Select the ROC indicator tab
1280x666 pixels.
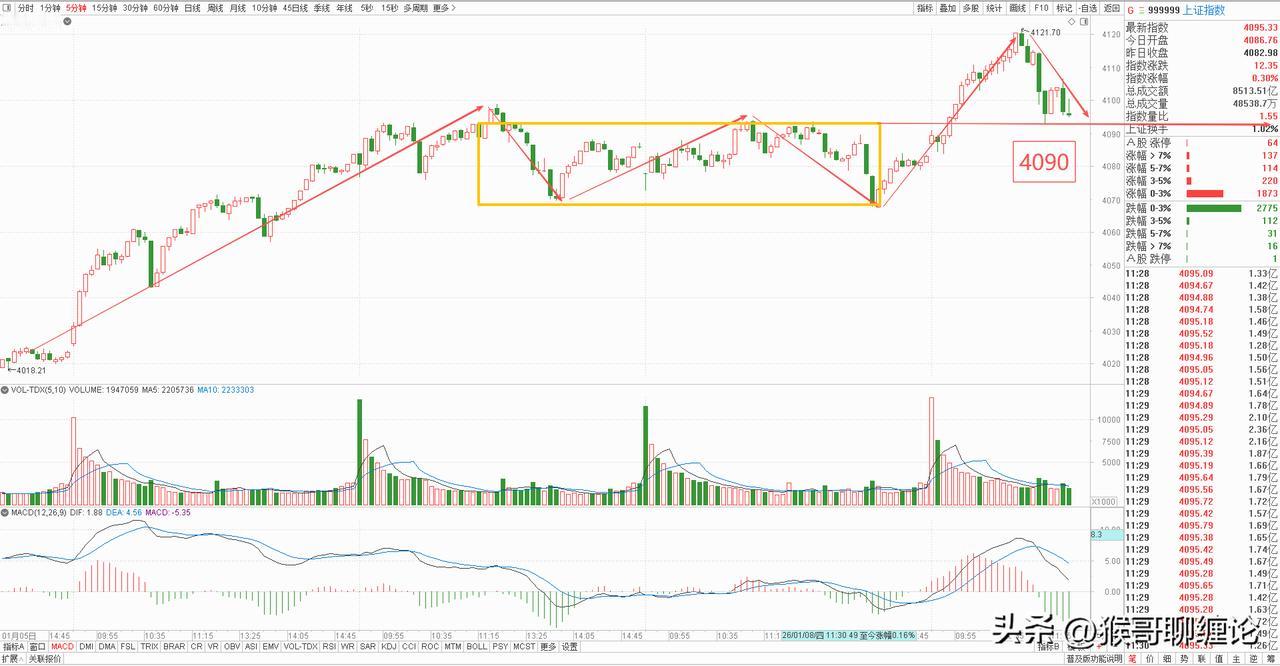click(x=430, y=647)
